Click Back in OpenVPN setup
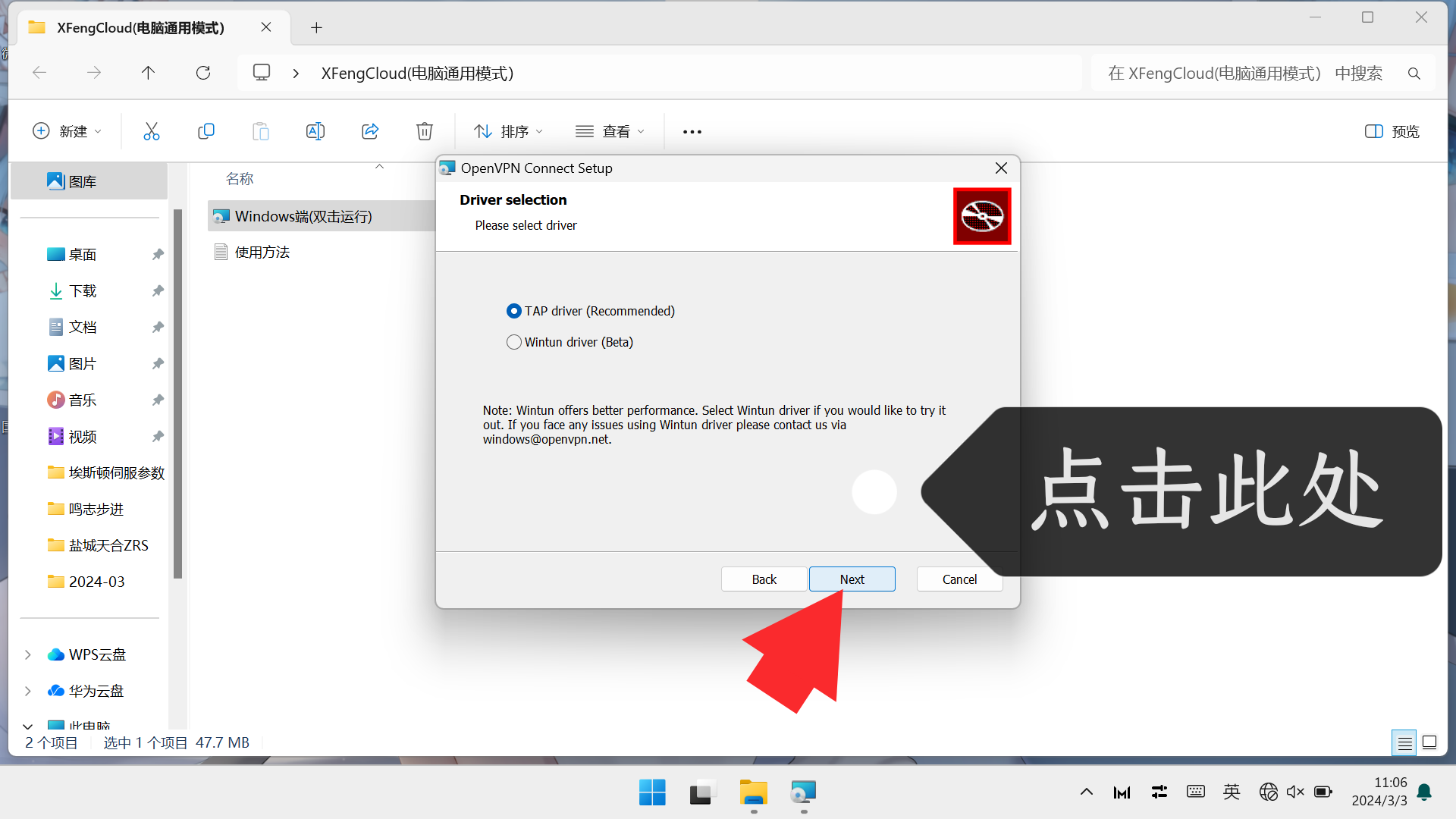 (764, 579)
